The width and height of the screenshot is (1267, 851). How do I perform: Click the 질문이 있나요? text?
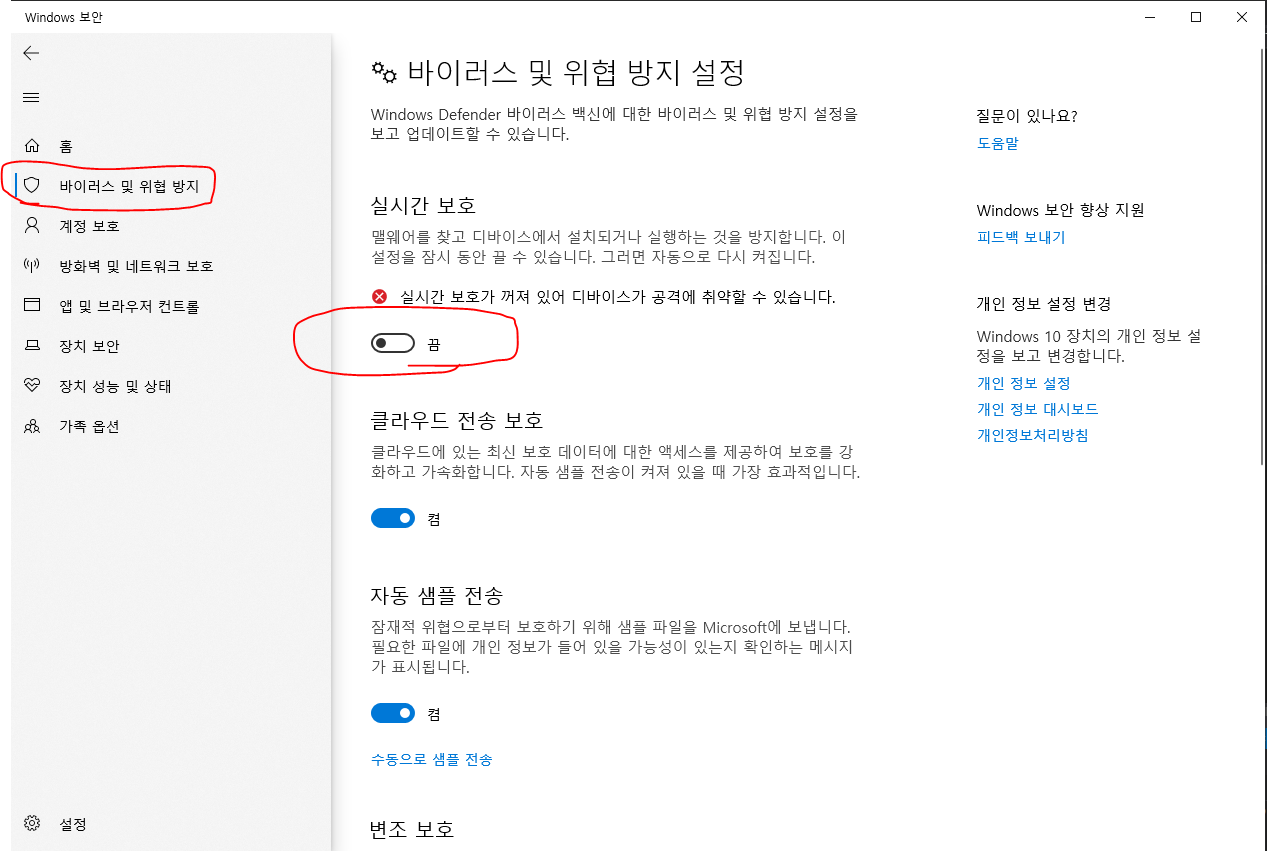point(1027,116)
